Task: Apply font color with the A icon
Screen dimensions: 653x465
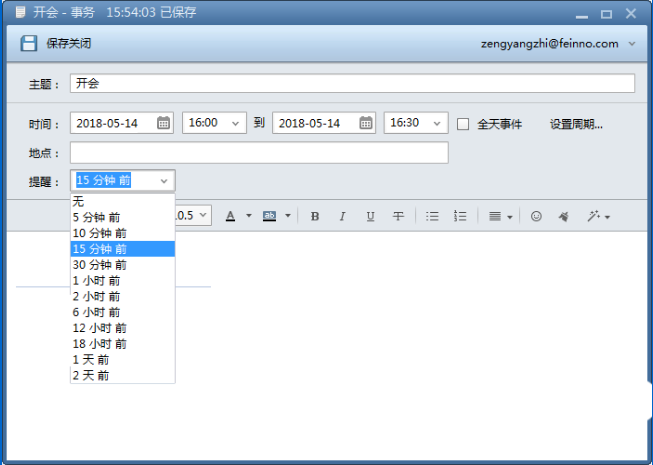Action: pos(230,216)
